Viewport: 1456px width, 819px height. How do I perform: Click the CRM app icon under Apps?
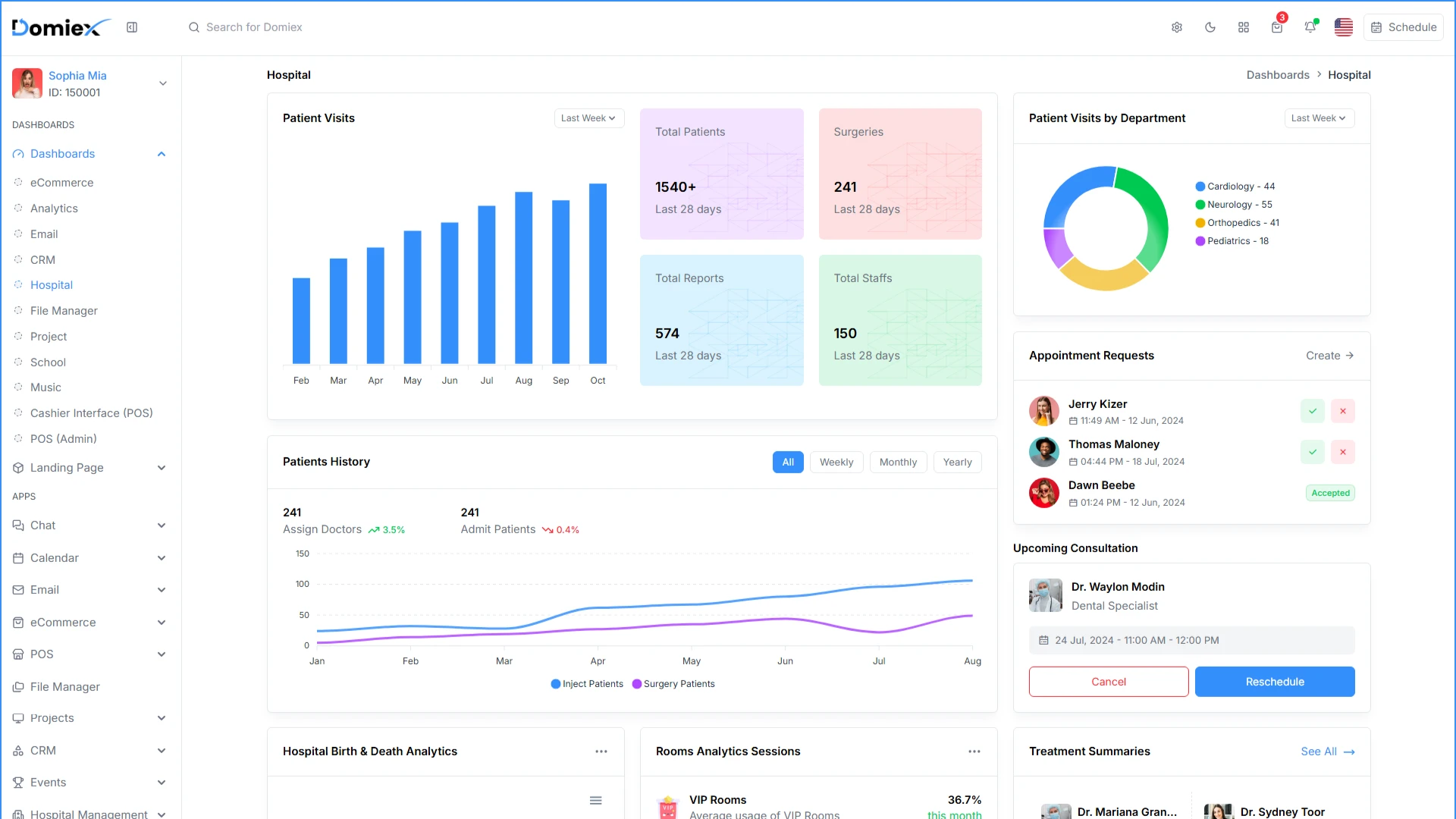click(18, 751)
